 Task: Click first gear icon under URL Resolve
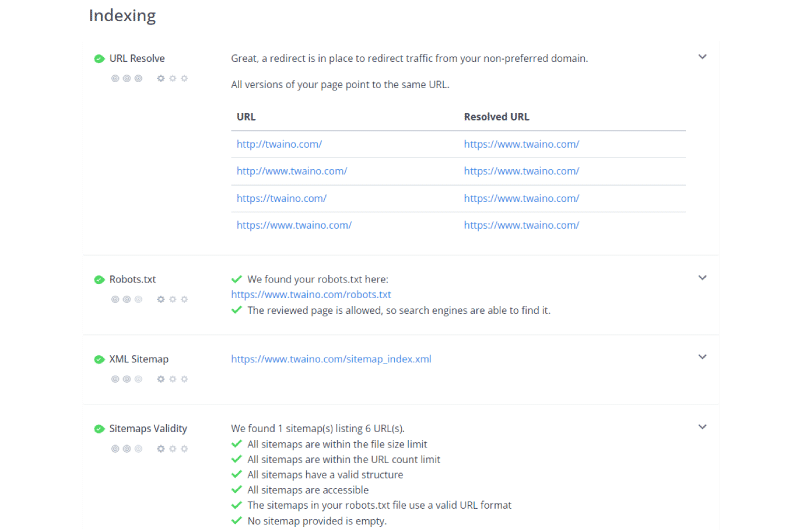161,78
